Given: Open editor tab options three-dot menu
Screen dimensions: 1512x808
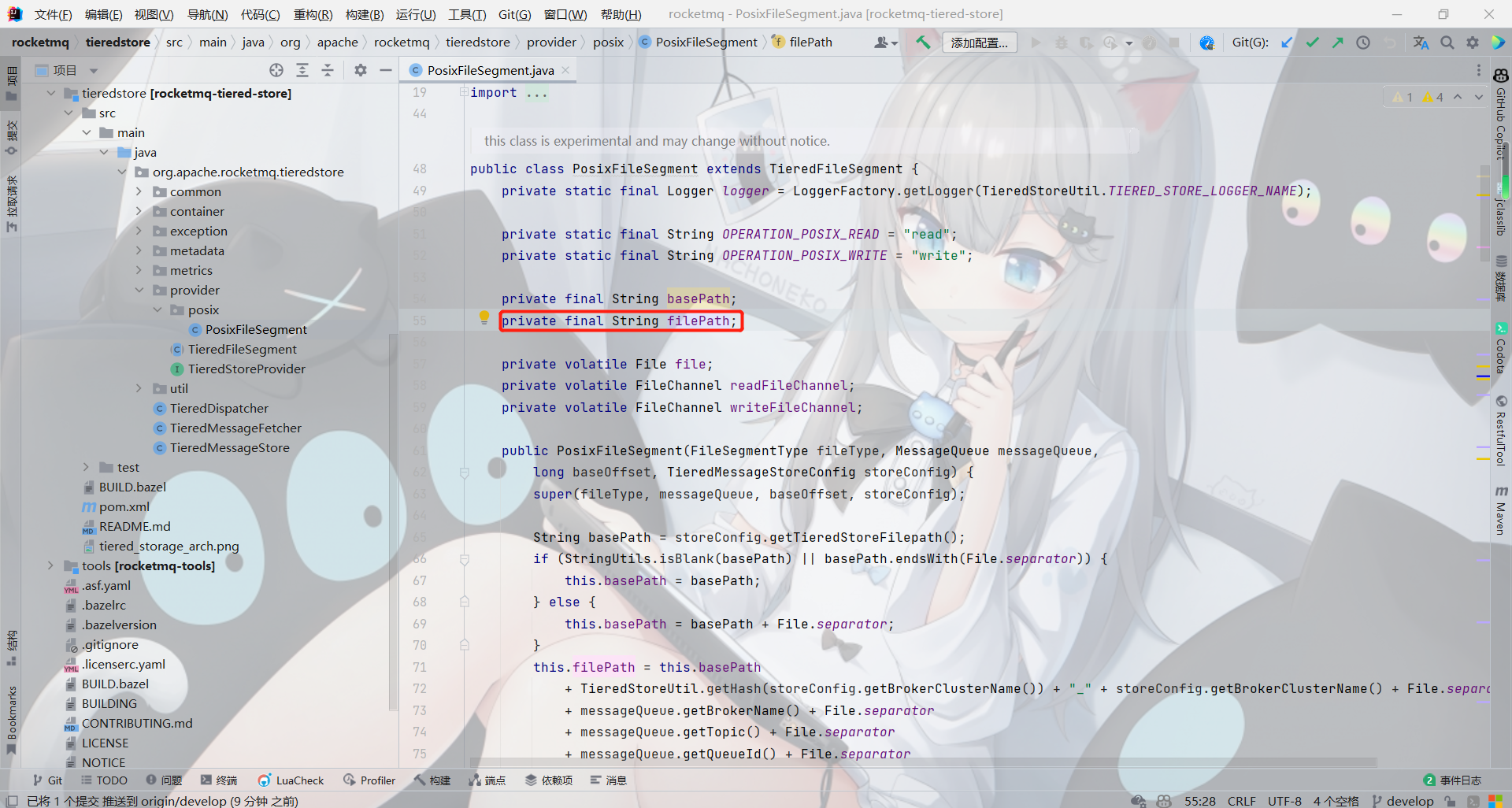Looking at the screenshot, I should (x=1478, y=70).
